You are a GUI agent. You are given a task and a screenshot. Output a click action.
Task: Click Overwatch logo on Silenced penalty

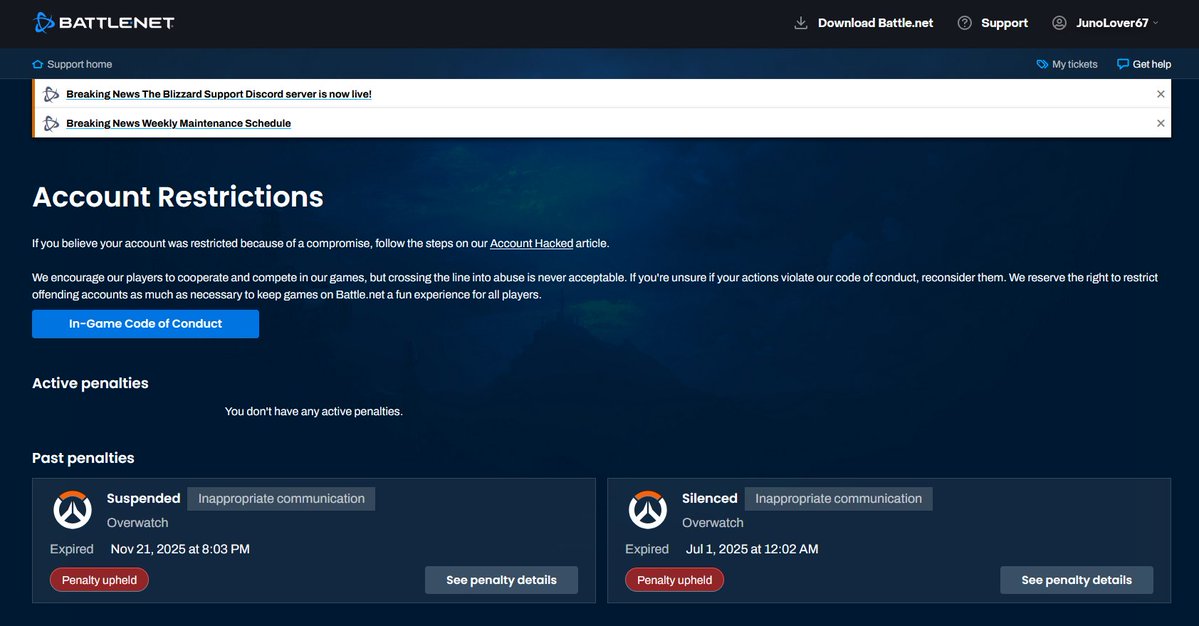(x=648, y=510)
